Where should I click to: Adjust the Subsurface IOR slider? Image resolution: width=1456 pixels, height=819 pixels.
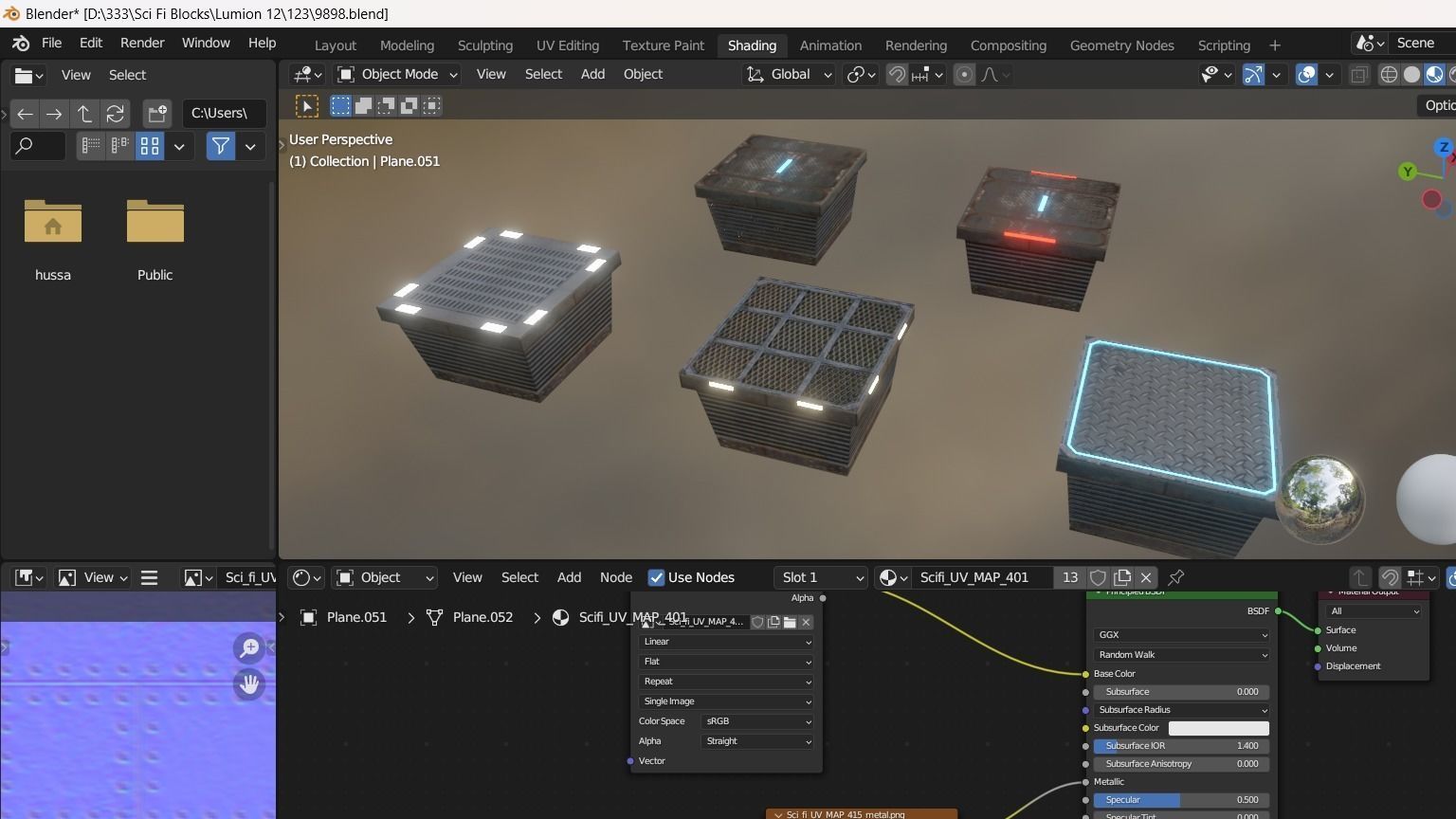point(1181,746)
